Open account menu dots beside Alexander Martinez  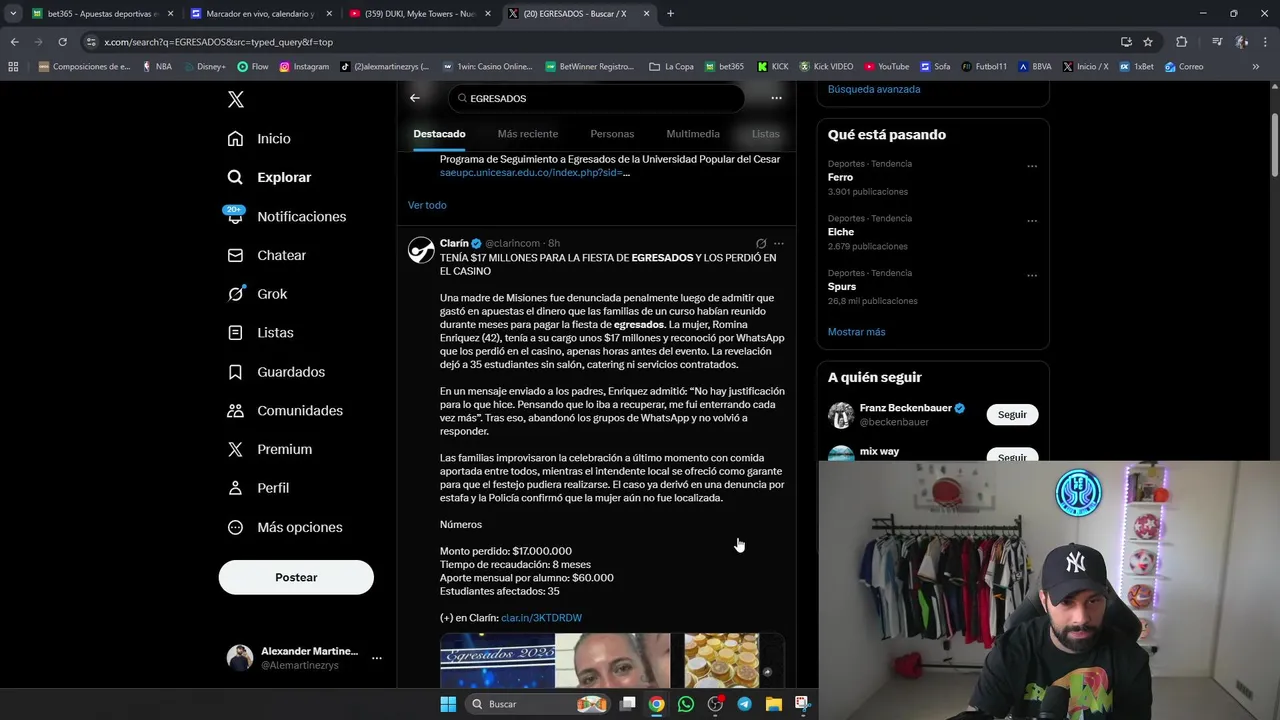tap(377, 658)
